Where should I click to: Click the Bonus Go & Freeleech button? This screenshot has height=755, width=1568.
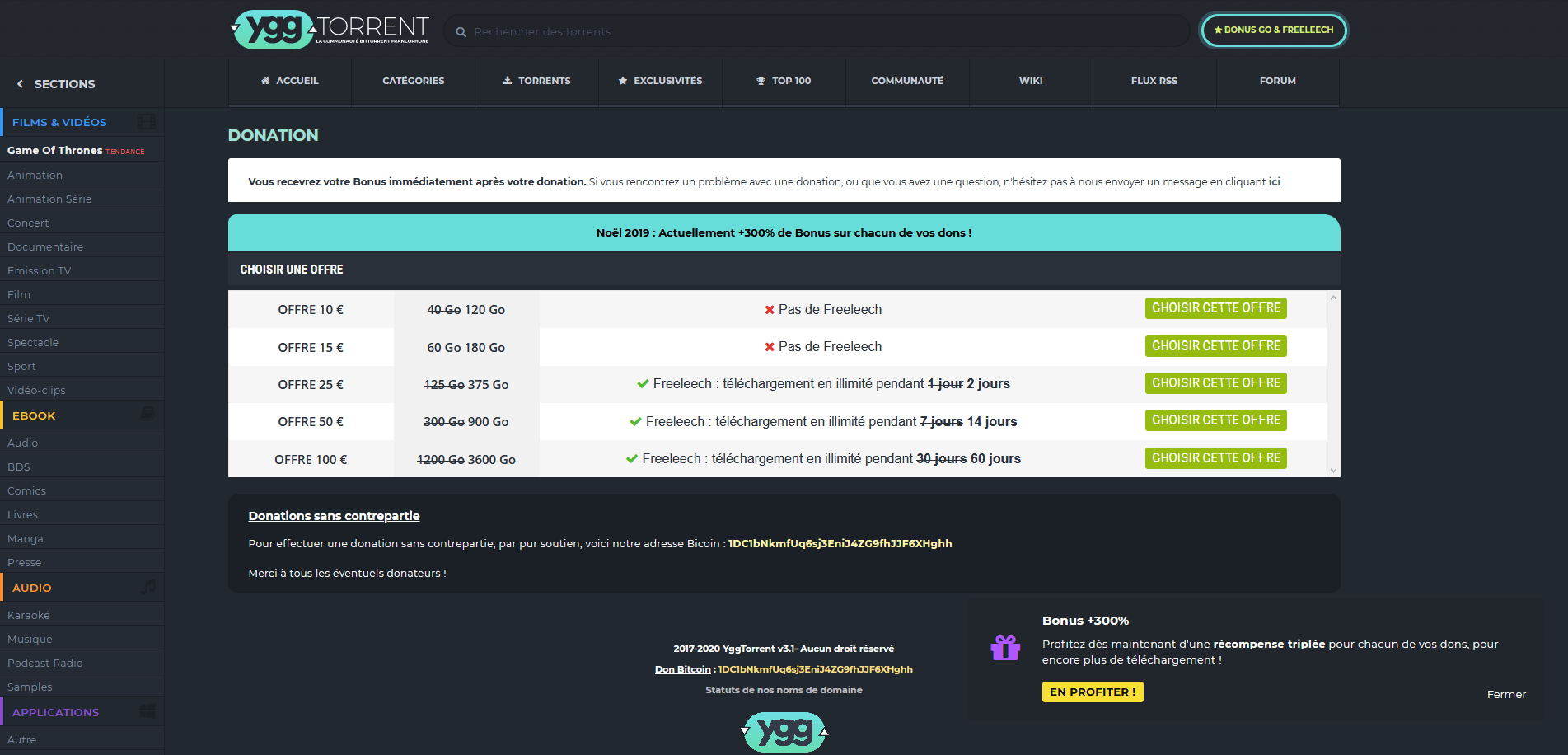(1273, 30)
